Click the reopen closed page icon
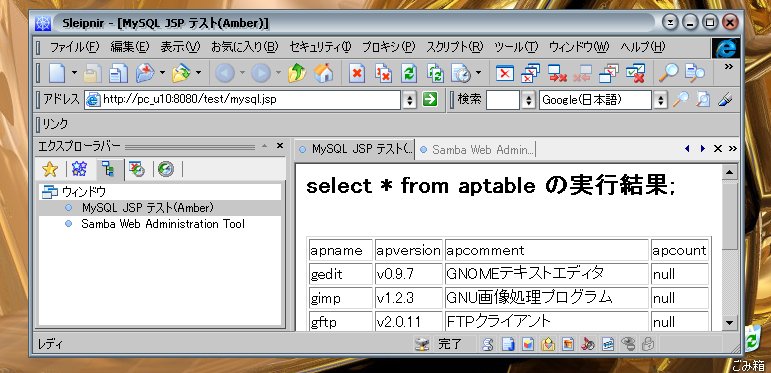Viewport: 771px width, 373px height. (x=145, y=74)
